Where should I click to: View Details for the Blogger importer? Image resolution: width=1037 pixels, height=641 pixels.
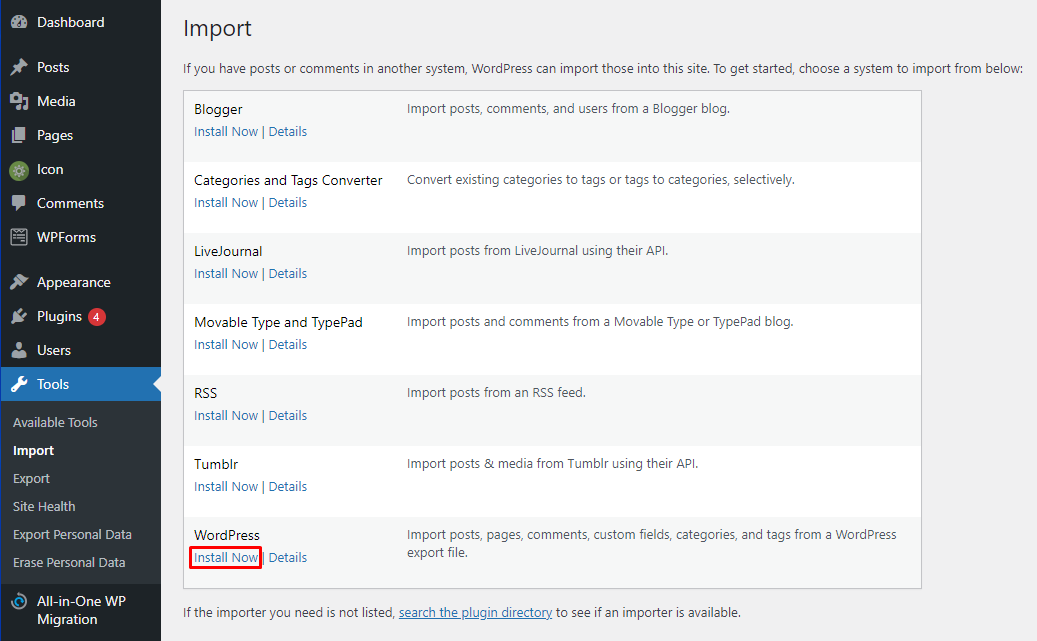point(288,132)
